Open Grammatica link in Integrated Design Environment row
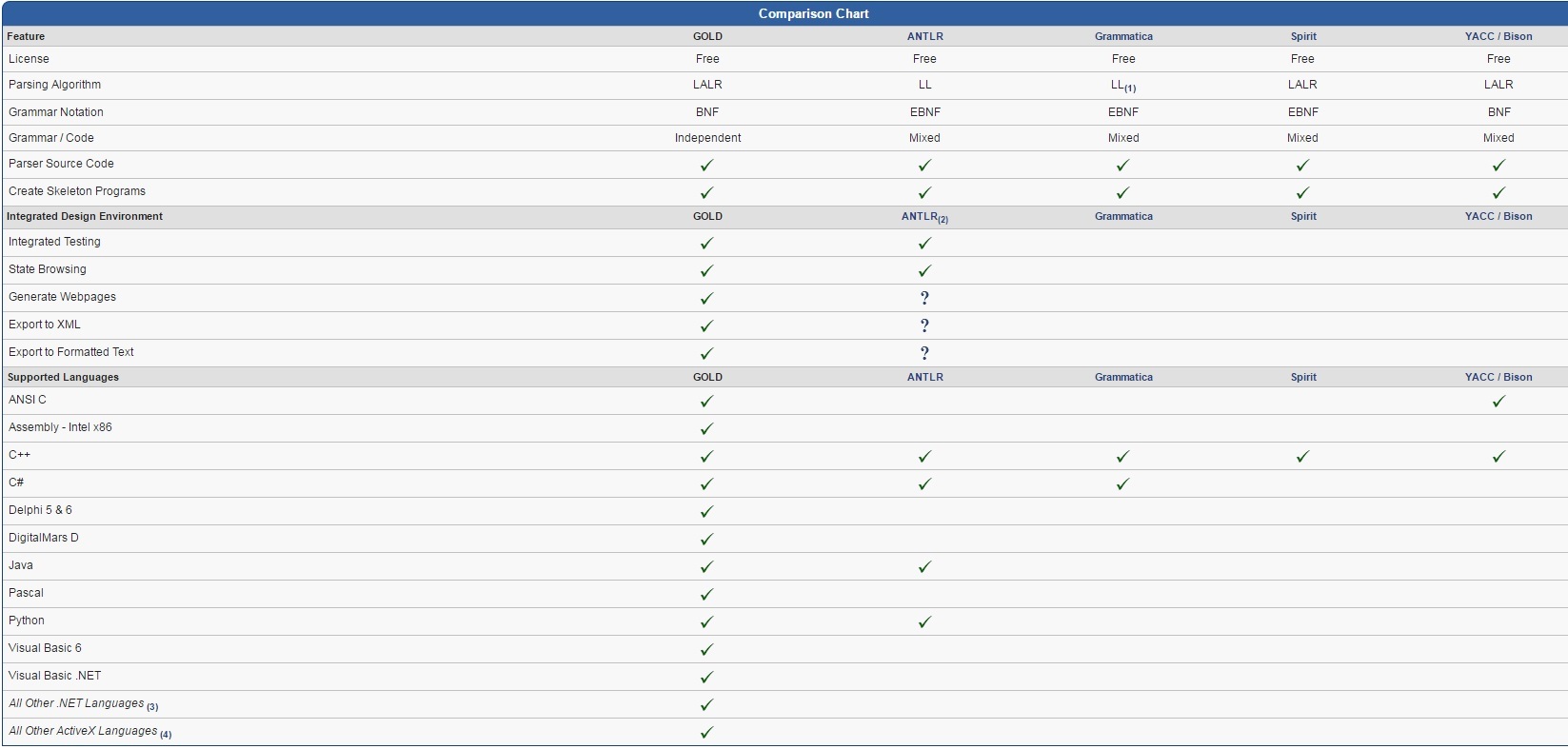The height and width of the screenshot is (749, 1568). coord(1123,216)
